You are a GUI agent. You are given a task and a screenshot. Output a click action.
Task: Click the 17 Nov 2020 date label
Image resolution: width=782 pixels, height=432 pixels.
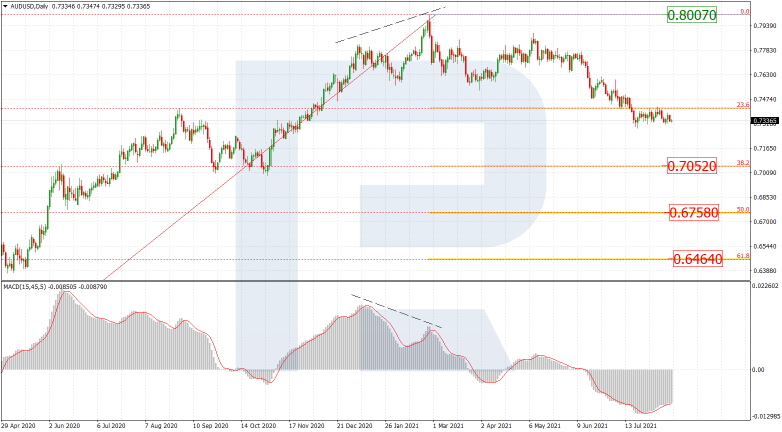306,427
